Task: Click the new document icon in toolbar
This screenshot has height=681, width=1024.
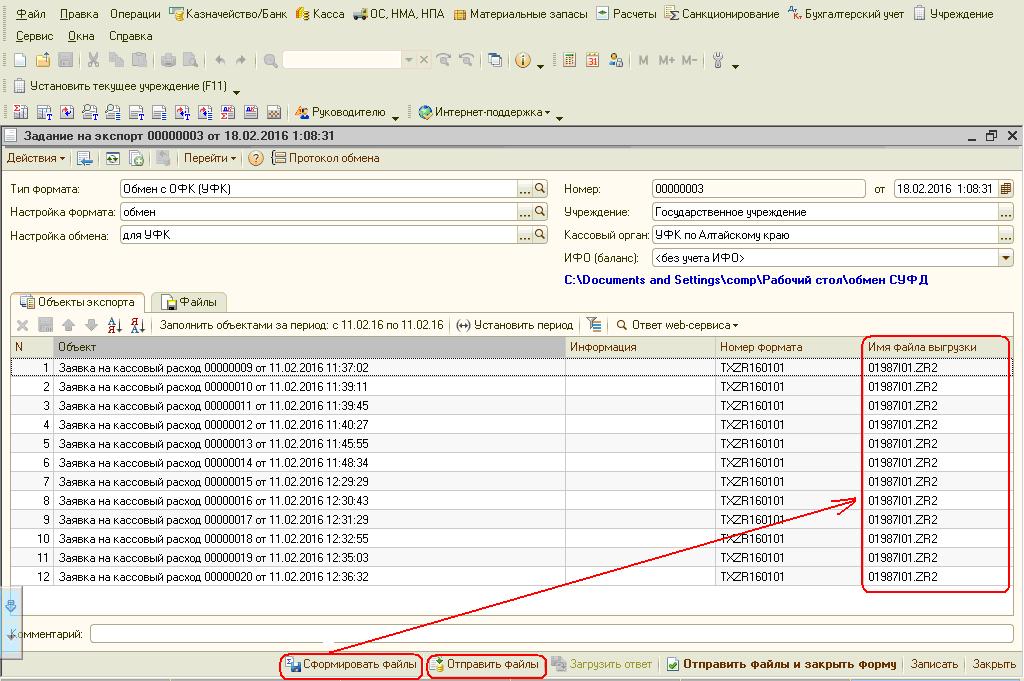Action: (21, 61)
